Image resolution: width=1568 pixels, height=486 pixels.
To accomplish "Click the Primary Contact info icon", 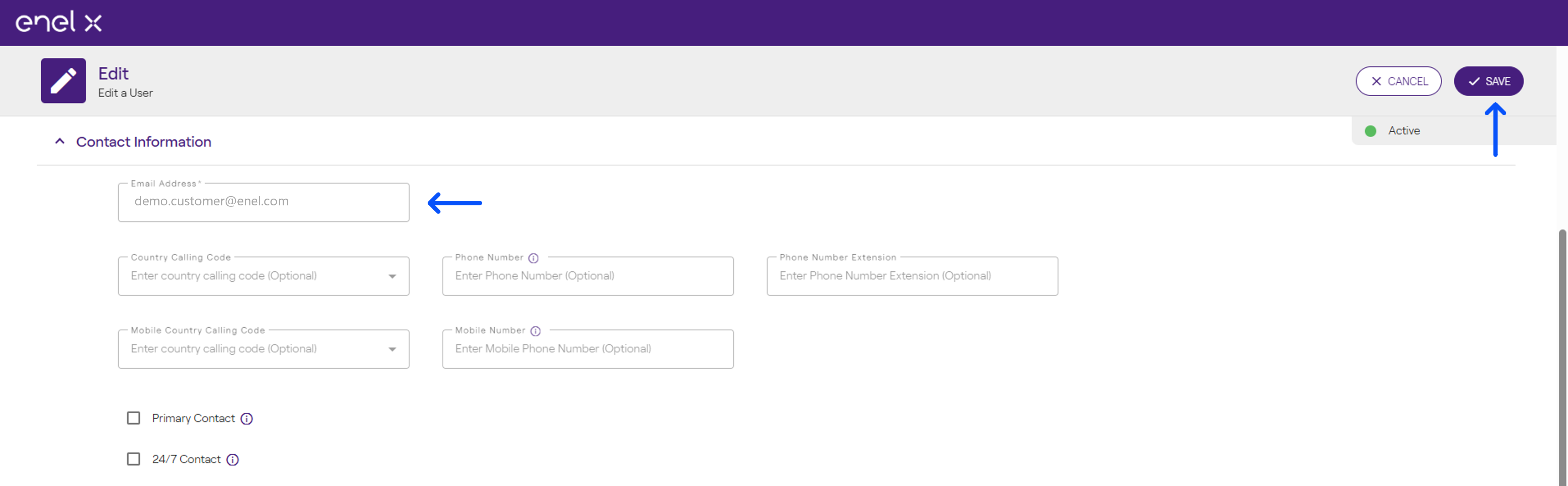I will (x=247, y=419).
